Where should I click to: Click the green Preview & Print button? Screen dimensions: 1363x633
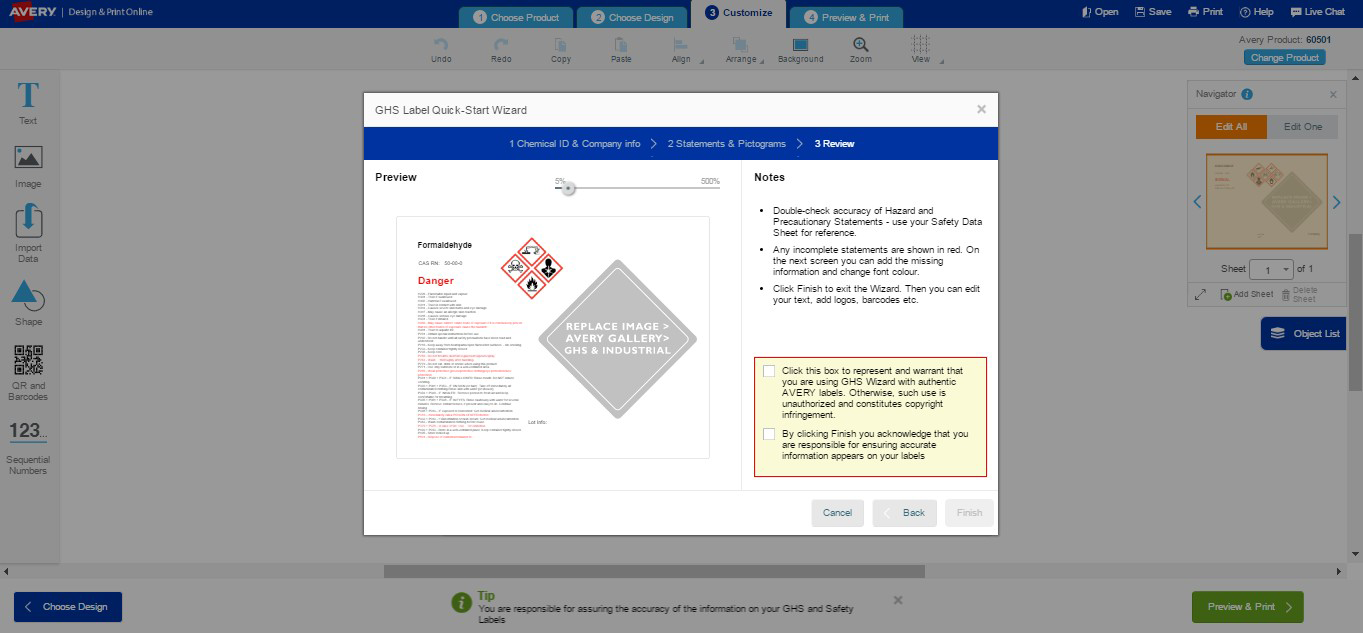(1248, 607)
